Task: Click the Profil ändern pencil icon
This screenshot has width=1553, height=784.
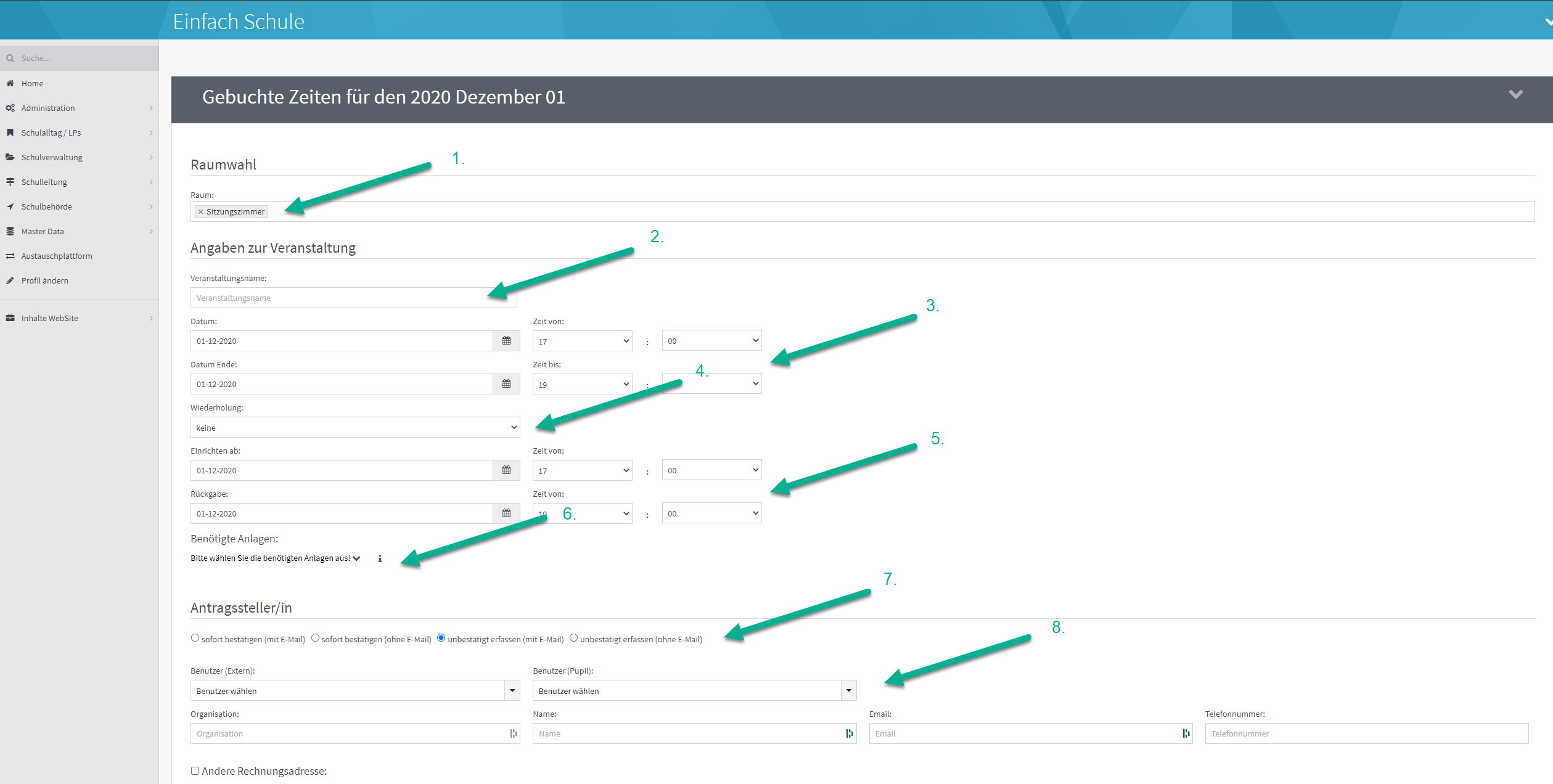Action: click(x=10, y=280)
